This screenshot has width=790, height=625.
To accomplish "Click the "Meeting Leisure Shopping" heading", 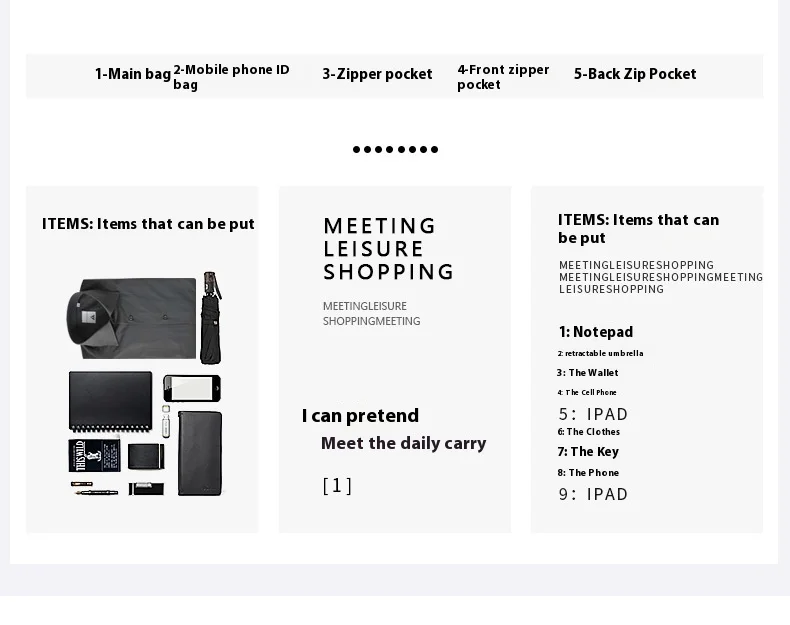I will click(388, 249).
